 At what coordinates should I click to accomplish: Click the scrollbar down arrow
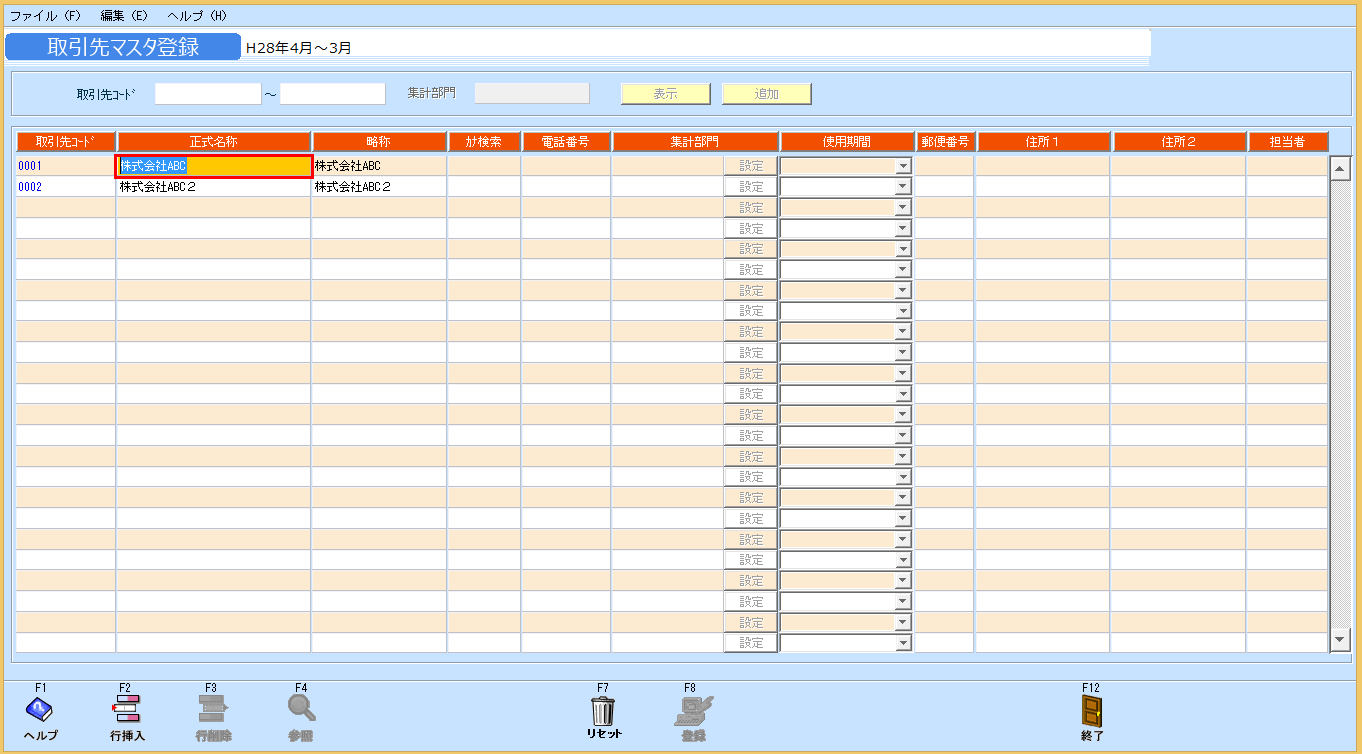click(1340, 640)
